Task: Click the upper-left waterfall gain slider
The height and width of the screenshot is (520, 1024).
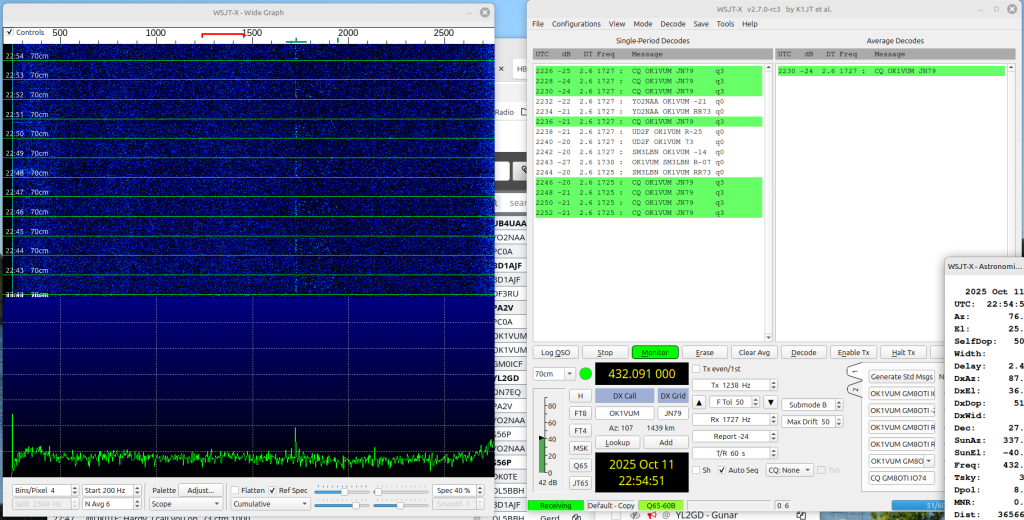Action: pos(342,491)
